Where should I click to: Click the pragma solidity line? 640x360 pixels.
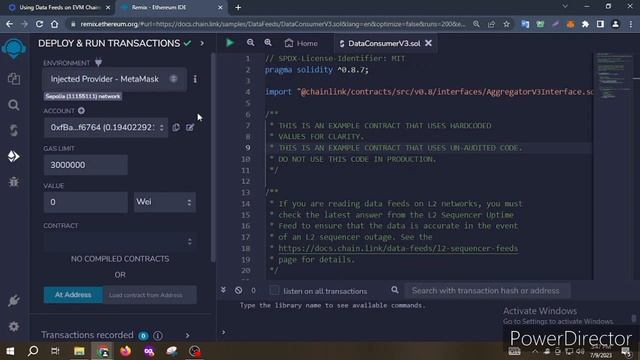coord(317,70)
